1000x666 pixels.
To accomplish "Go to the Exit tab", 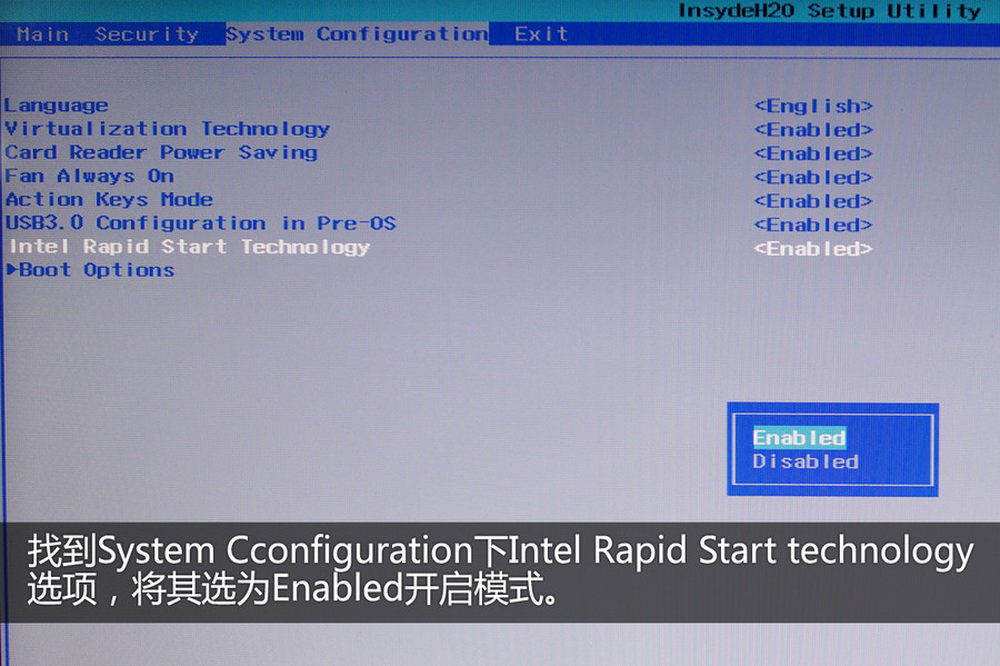I will 541,34.
